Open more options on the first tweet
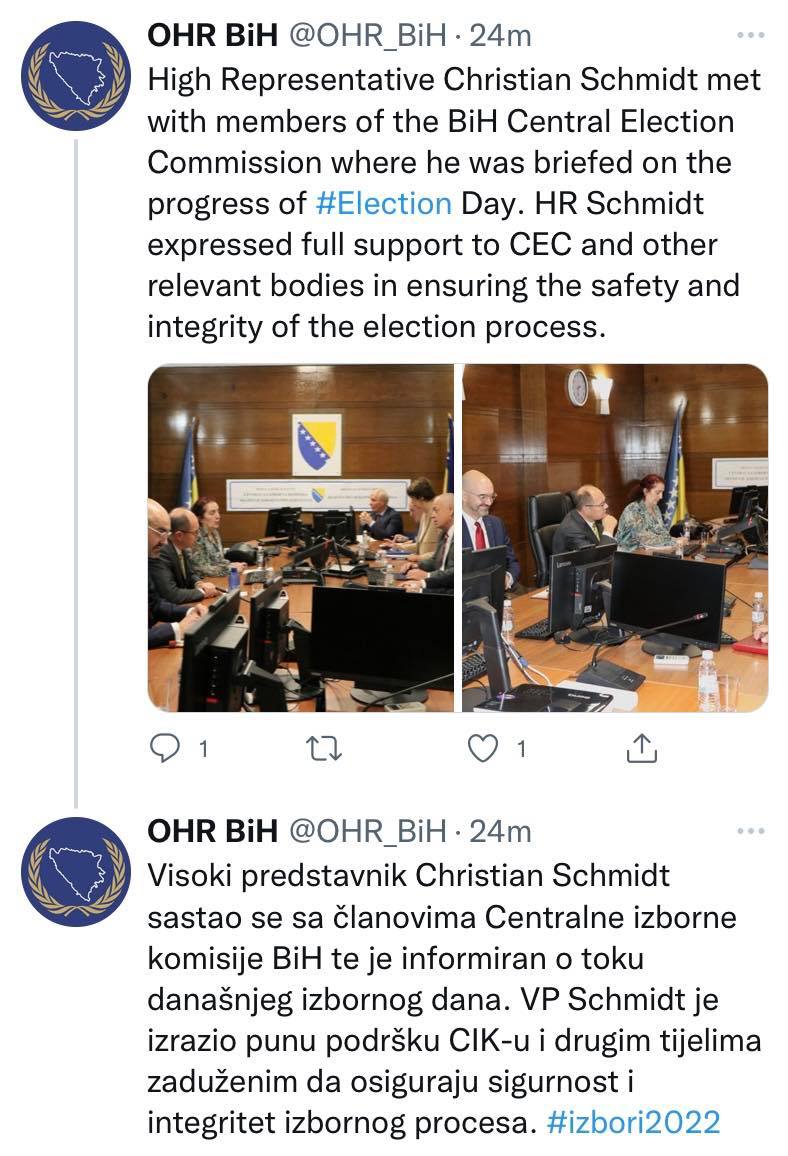Screen dimensions: 788x1156 pyautogui.click(x=750, y=35)
